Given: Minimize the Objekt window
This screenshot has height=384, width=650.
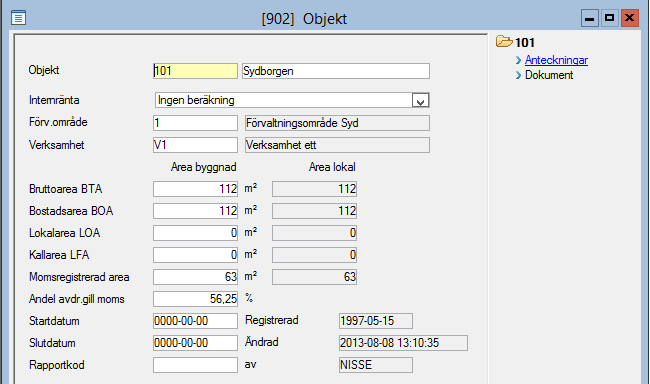Looking at the screenshot, I should click(589, 18).
